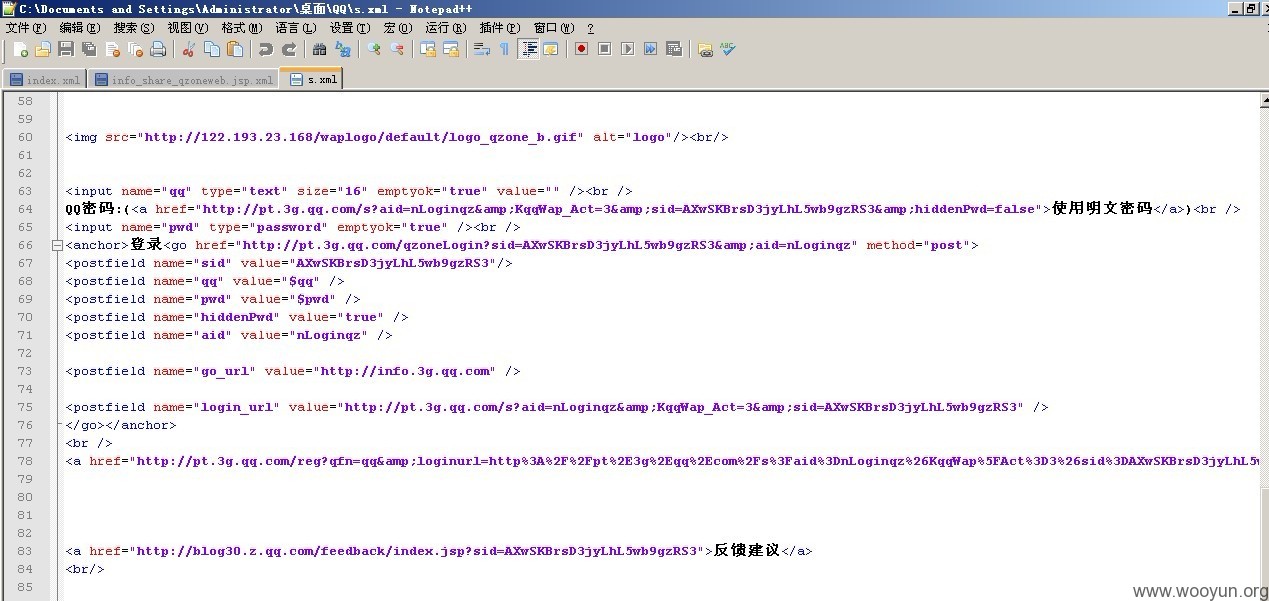
Task: Click the blog30.z.qq.com feedback URL
Action: pyautogui.click(x=417, y=551)
